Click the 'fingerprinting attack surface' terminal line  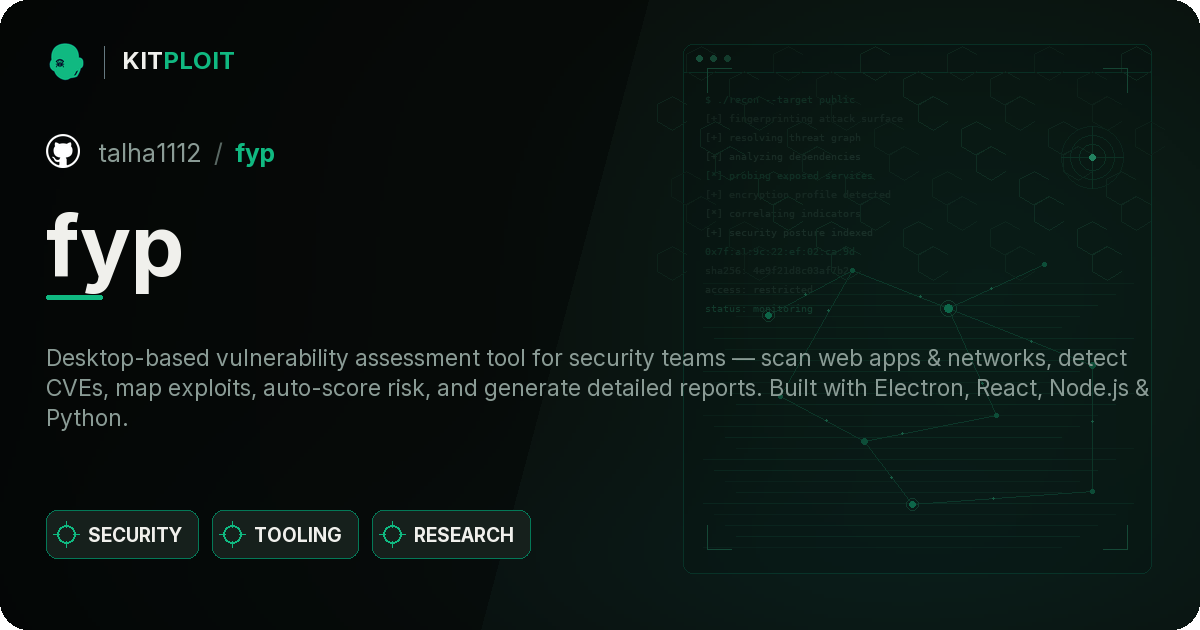tap(803, 119)
